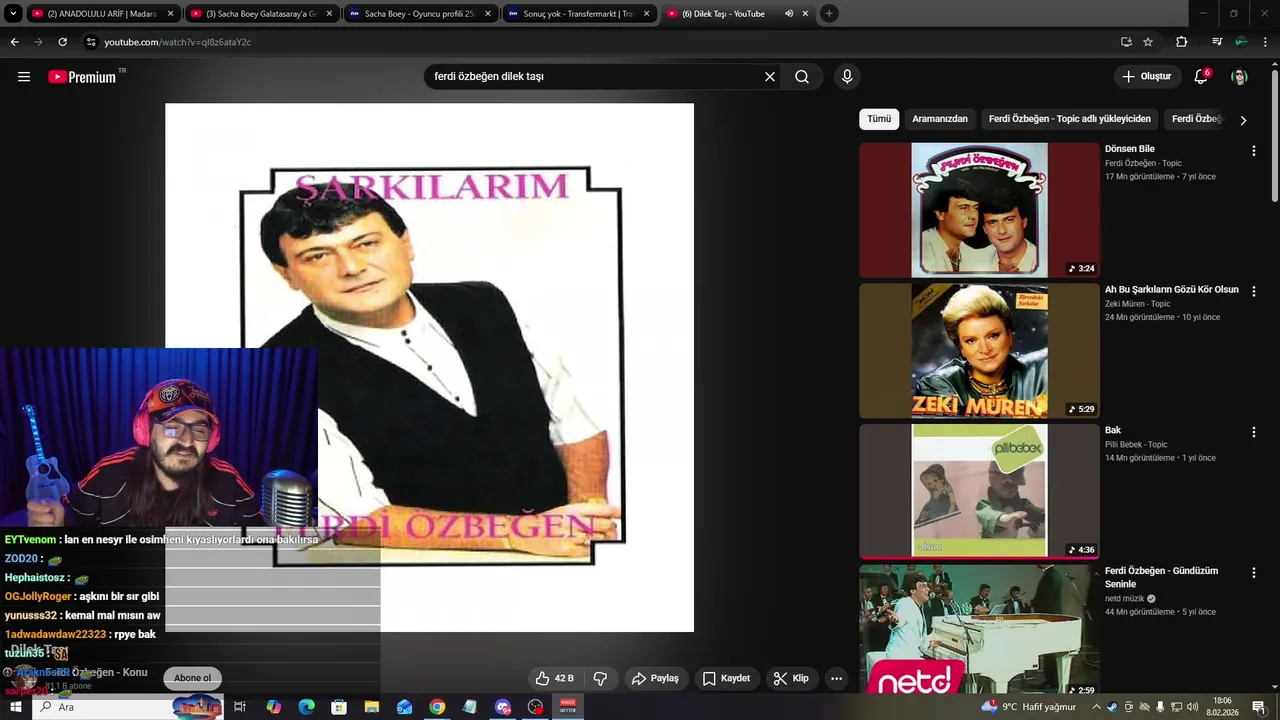Open more options for the Bak video
The height and width of the screenshot is (720, 1280).
pos(1253,432)
